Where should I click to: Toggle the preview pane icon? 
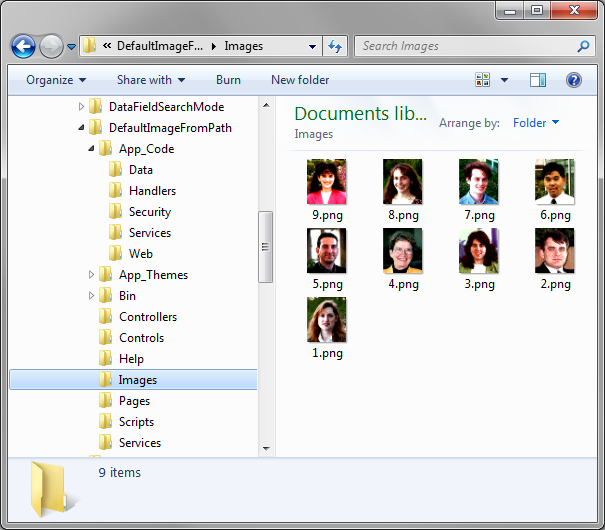point(538,80)
